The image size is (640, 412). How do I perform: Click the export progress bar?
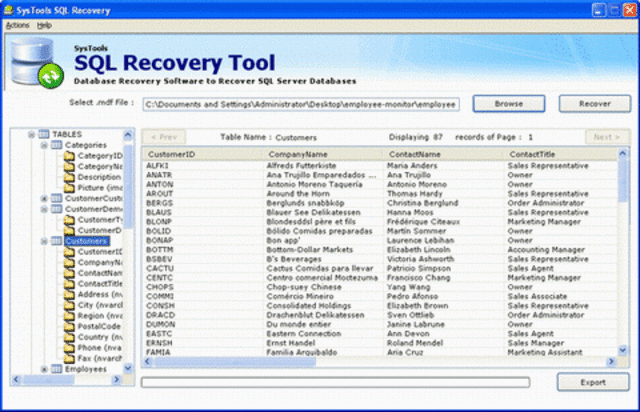click(336, 383)
